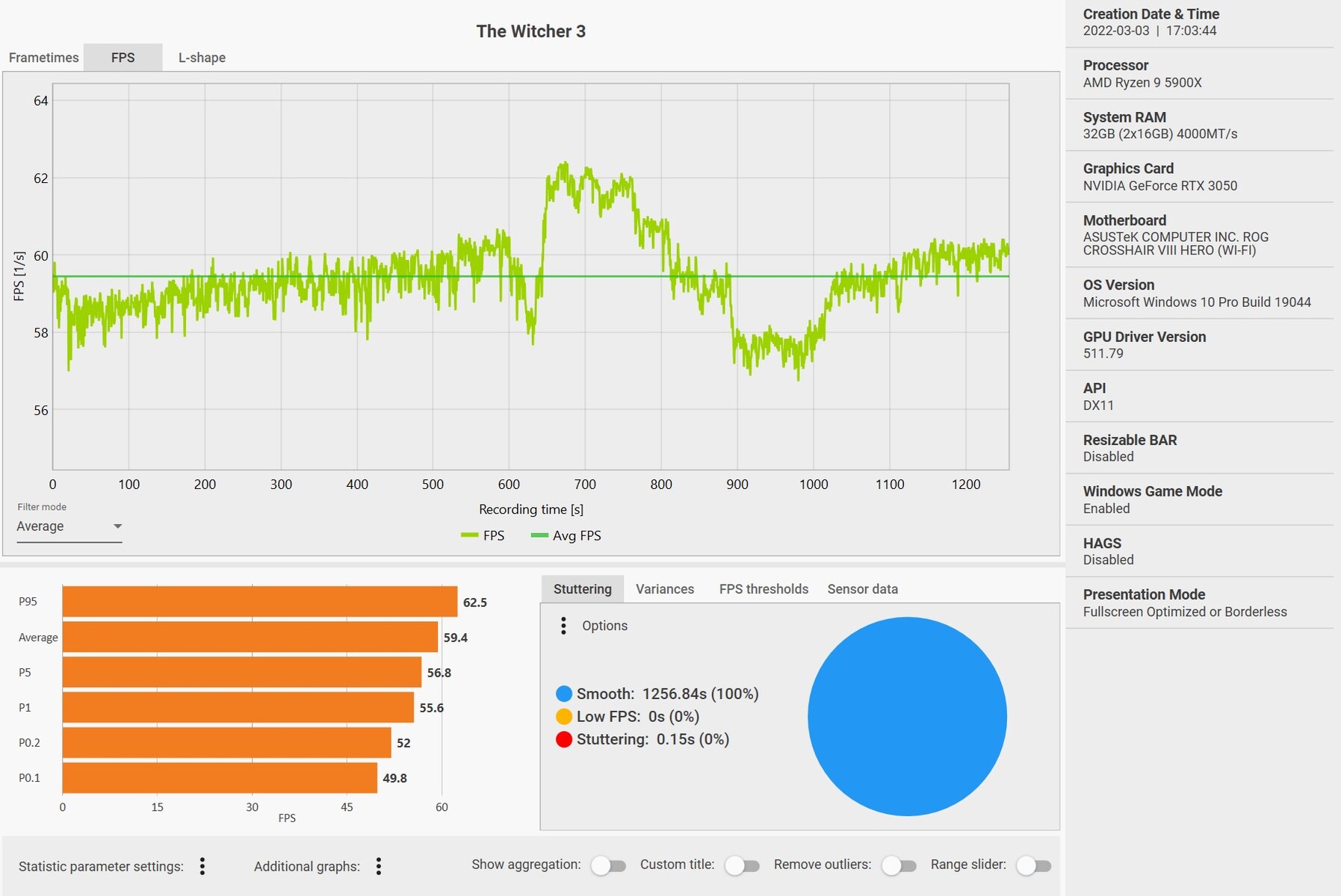Click Graphics Card NVIDIA GeForce RTX 3050 entry
1341x896 pixels.
(x=1200, y=177)
